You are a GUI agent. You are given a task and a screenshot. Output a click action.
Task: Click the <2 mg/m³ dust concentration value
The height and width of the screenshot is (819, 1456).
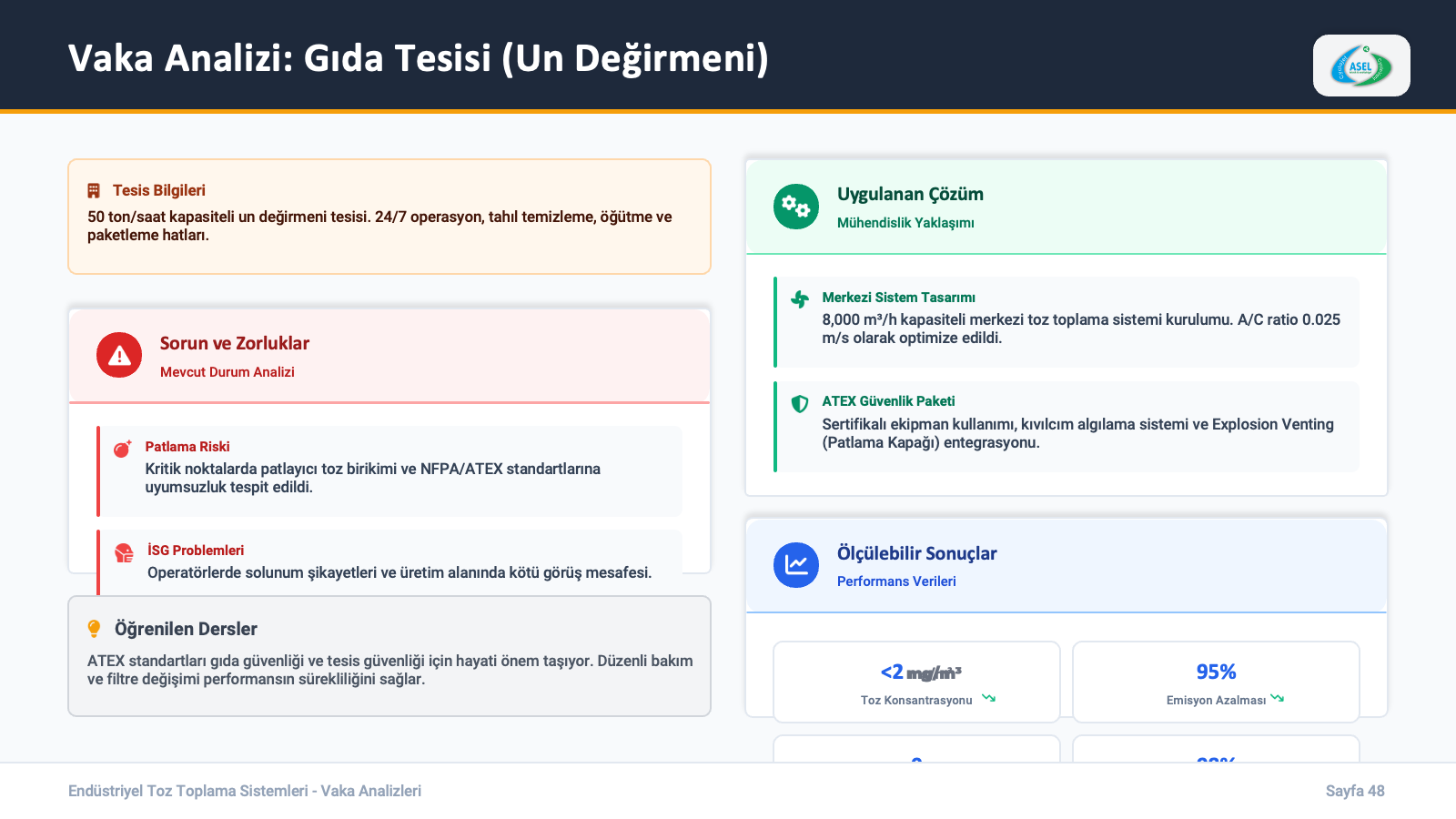[x=920, y=672]
